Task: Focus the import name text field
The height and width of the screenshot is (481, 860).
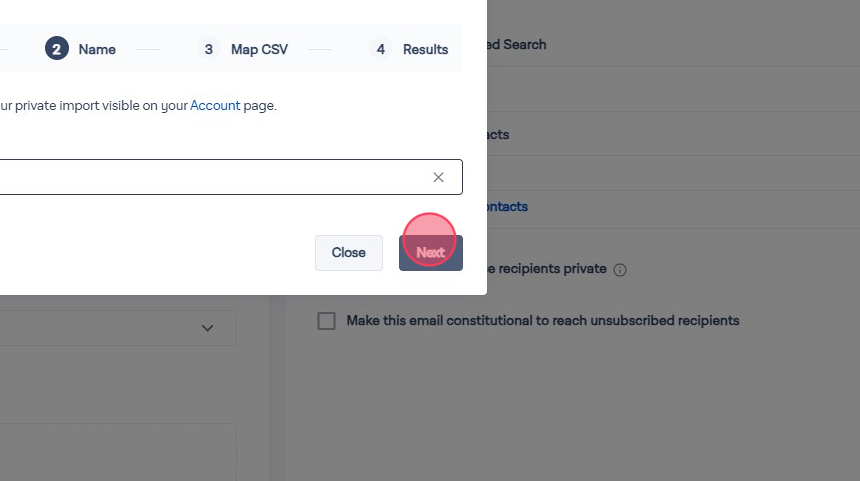Action: tap(200, 177)
